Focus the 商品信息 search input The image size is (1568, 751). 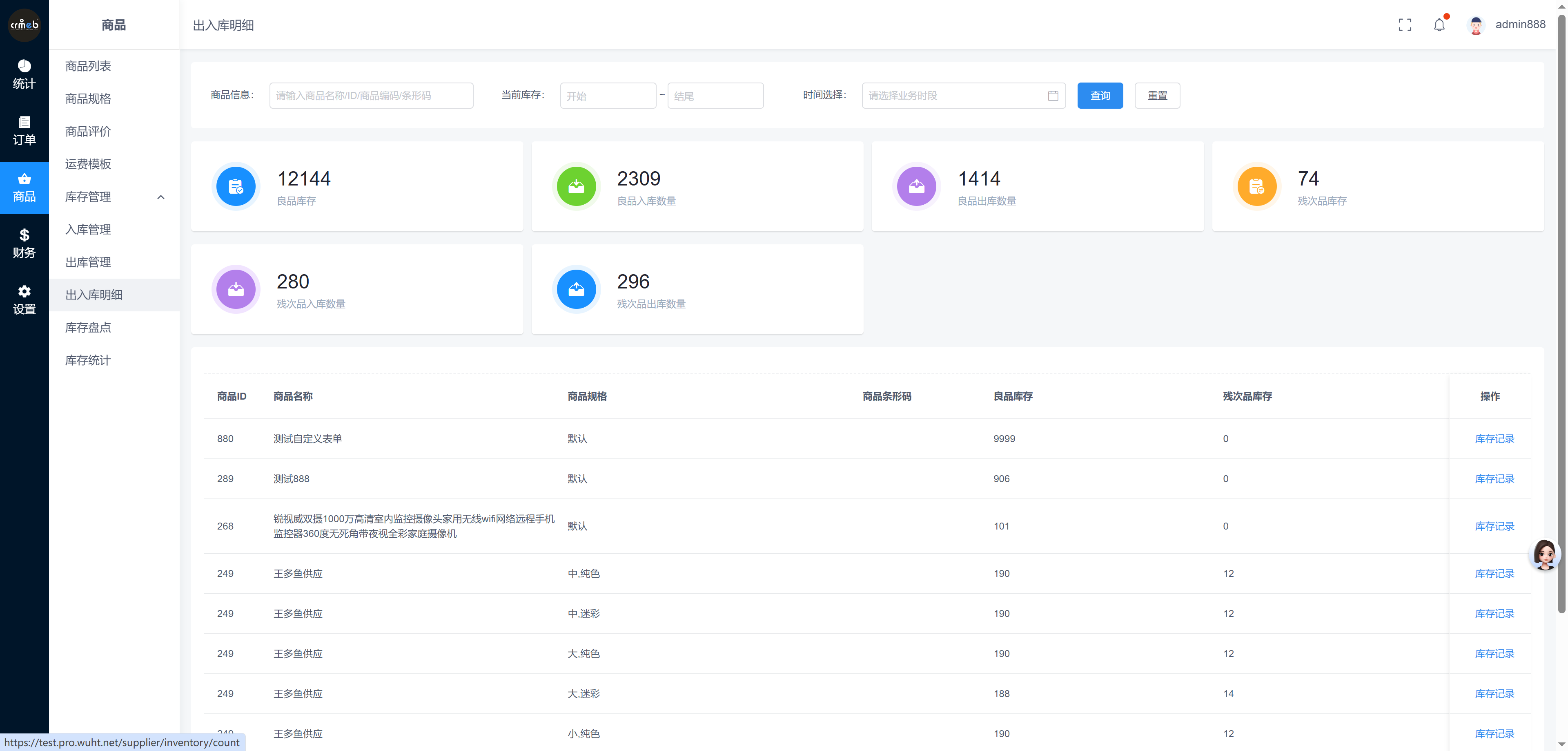[x=371, y=96]
